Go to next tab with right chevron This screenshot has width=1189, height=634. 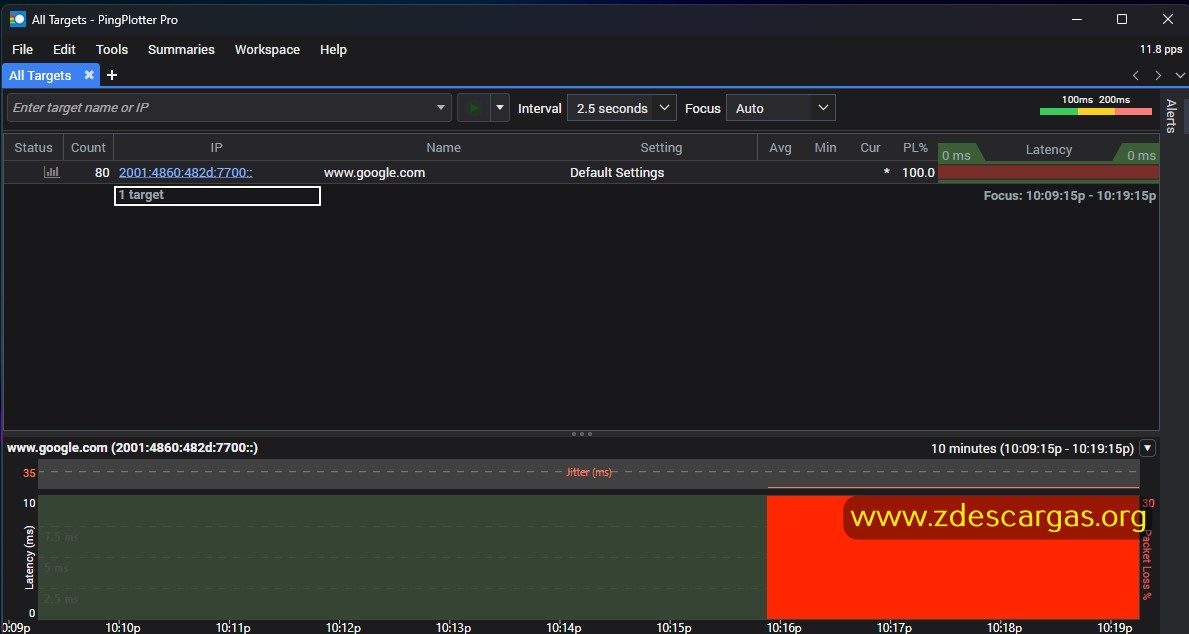pyautogui.click(x=1158, y=75)
